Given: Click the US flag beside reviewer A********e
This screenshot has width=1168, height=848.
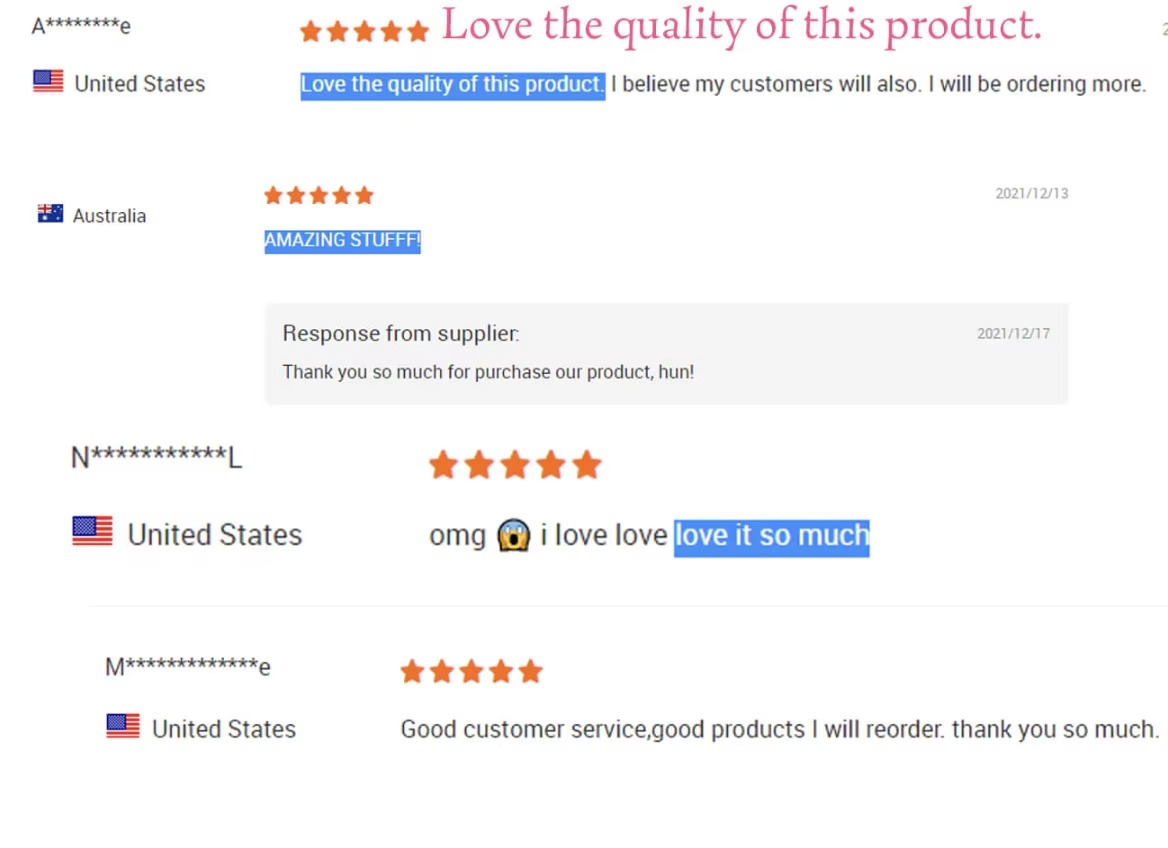Looking at the screenshot, I should tap(48, 82).
